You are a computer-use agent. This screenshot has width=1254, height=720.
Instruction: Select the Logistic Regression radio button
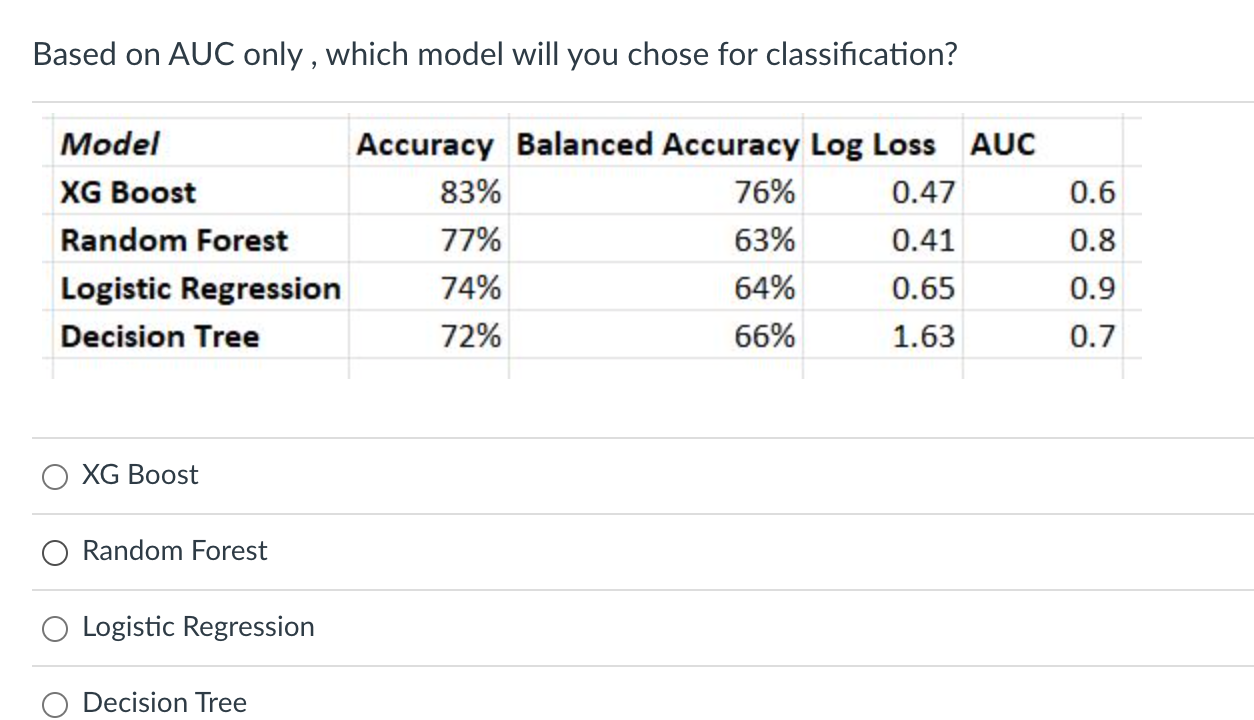(55, 629)
